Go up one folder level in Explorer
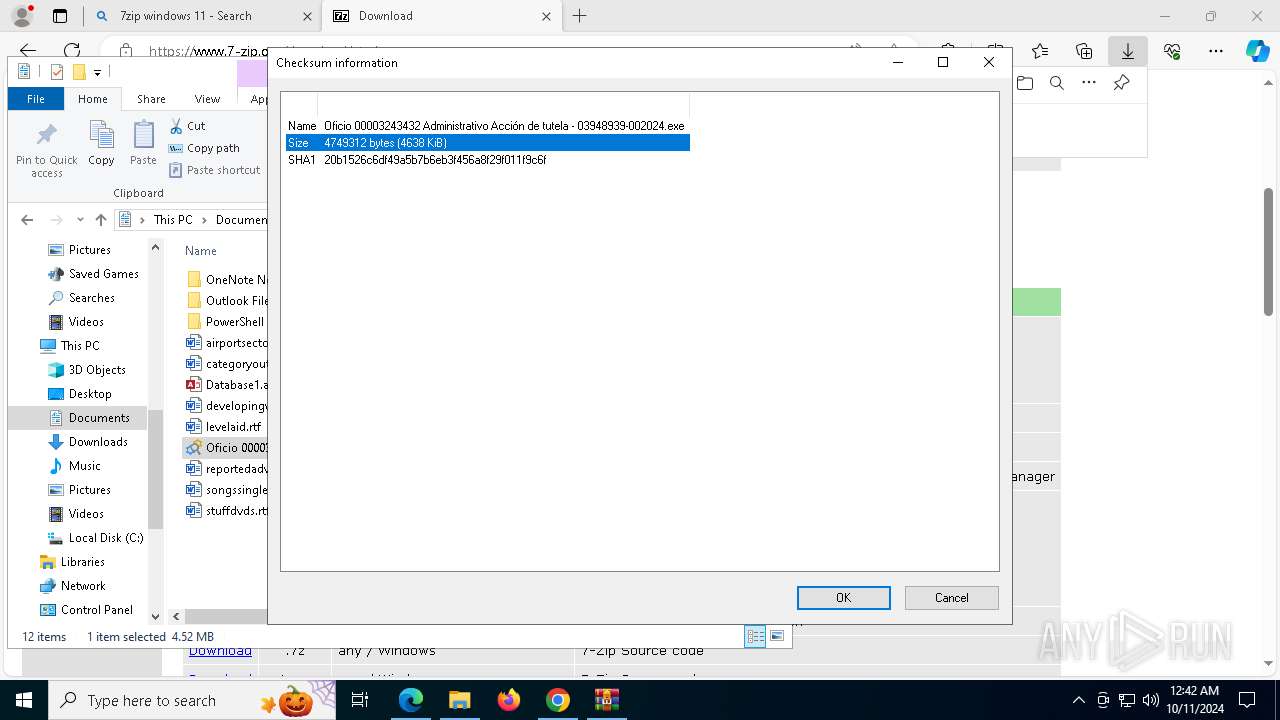This screenshot has width=1280, height=720. [100, 220]
